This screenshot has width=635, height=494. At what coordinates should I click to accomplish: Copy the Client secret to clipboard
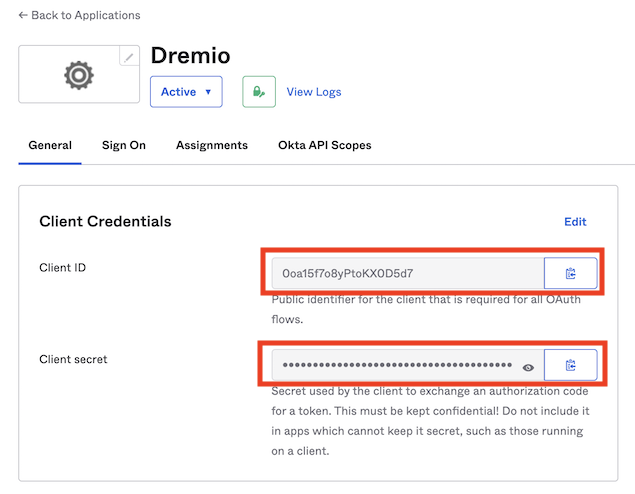[570, 366]
